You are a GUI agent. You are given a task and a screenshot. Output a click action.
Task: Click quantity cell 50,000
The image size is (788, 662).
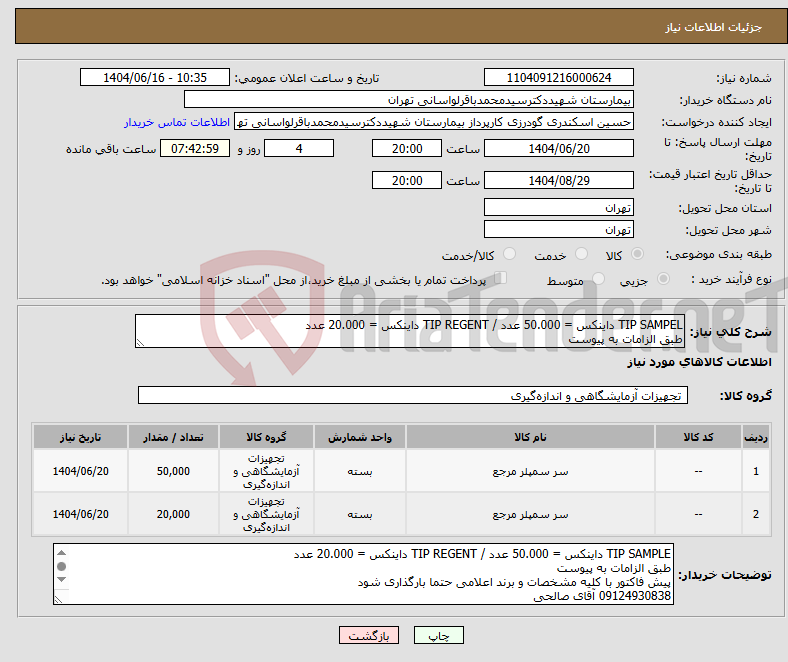pos(173,471)
